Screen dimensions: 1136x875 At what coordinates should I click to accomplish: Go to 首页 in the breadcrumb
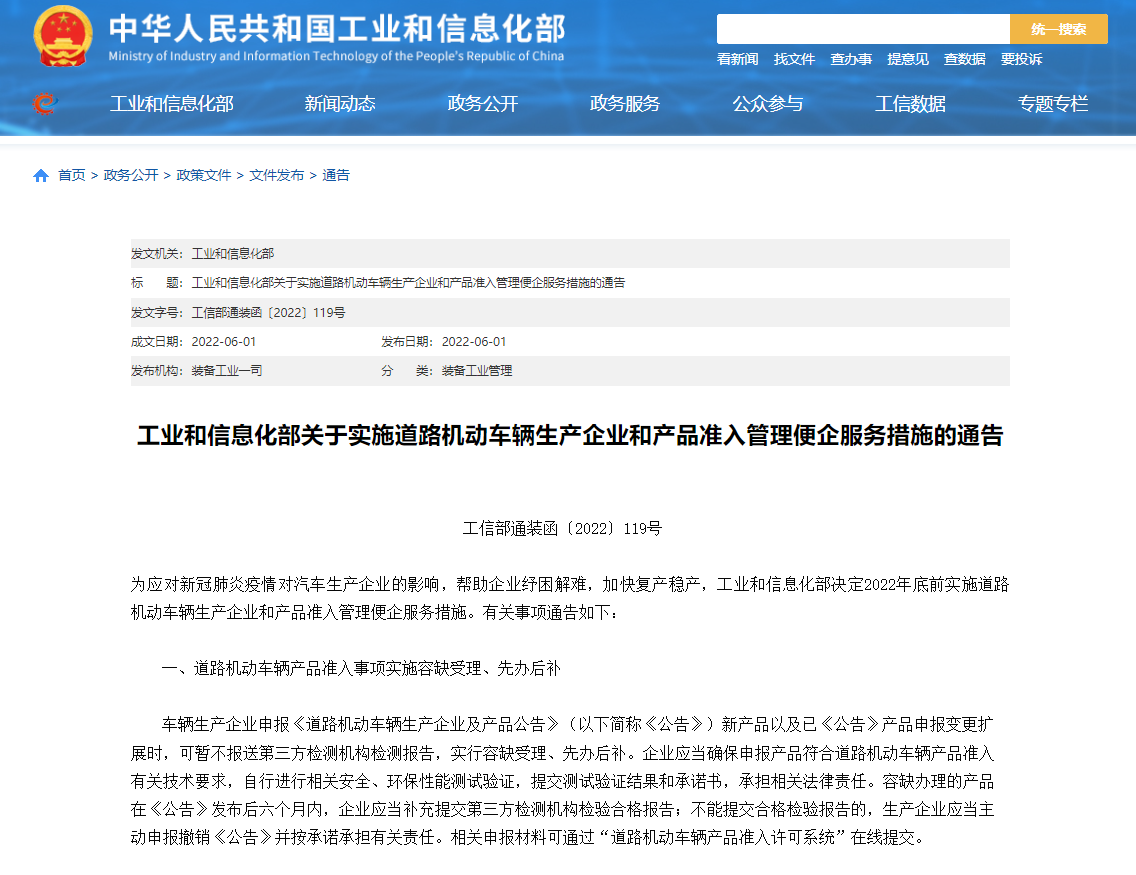pyautogui.click(x=72, y=175)
